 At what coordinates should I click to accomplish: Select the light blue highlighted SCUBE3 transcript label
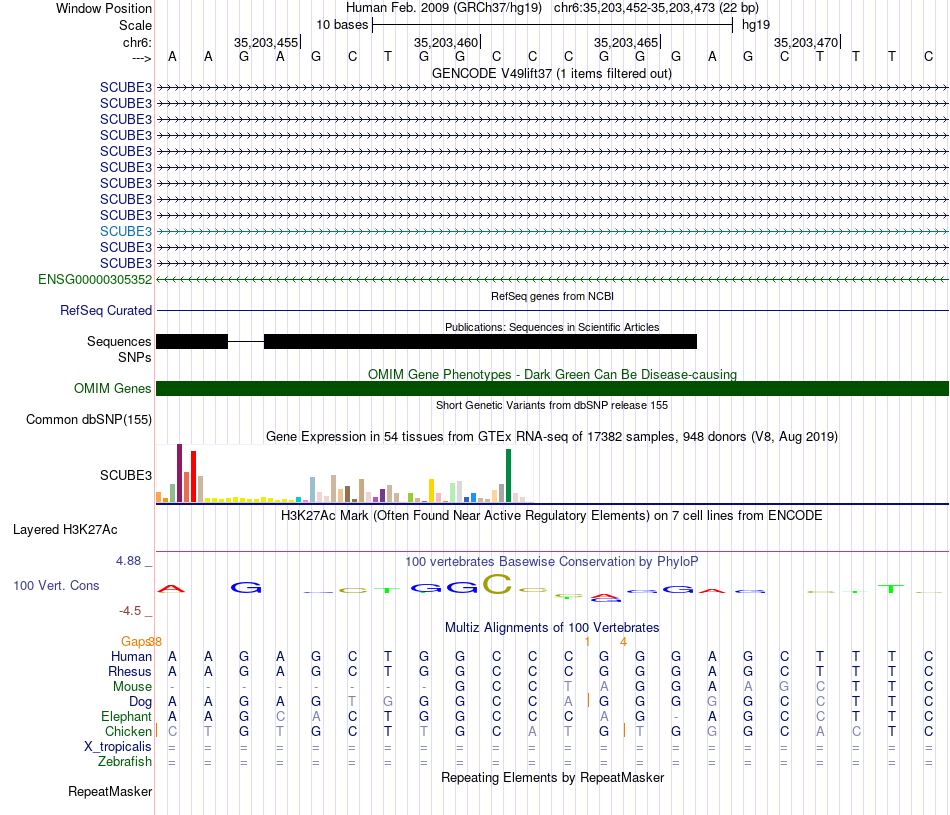[x=125, y=231]
